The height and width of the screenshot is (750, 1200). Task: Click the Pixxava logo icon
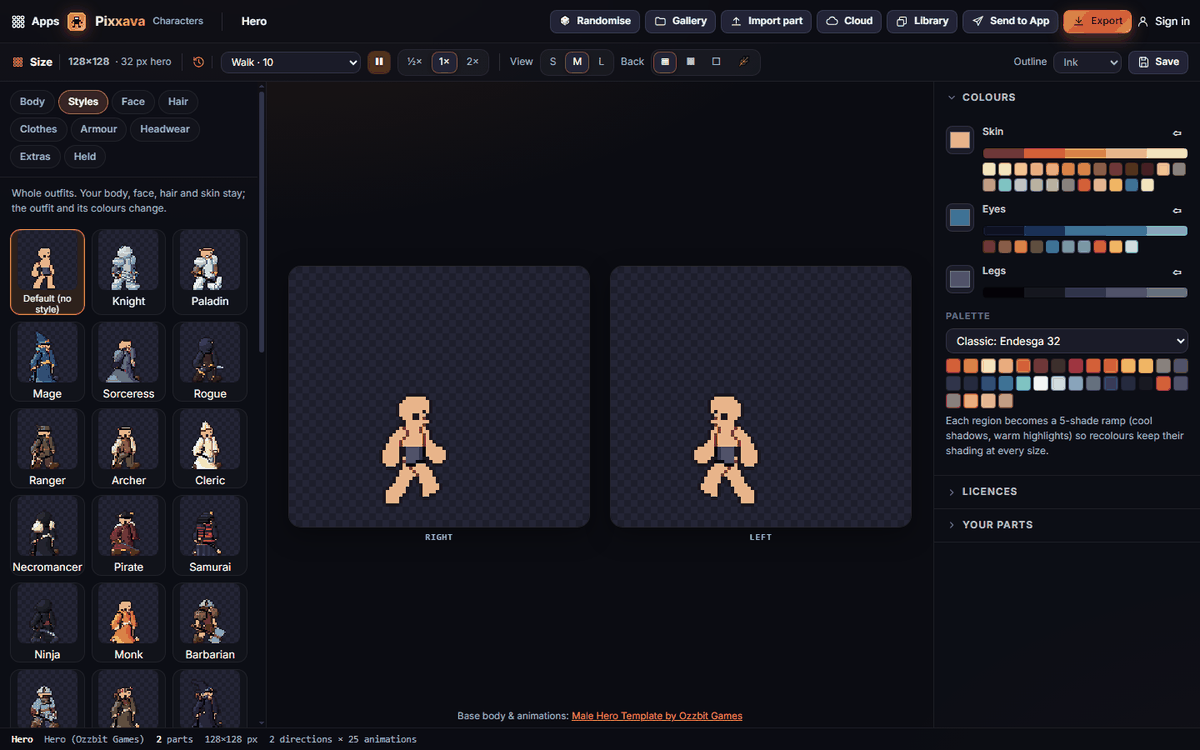click(76, 21)
